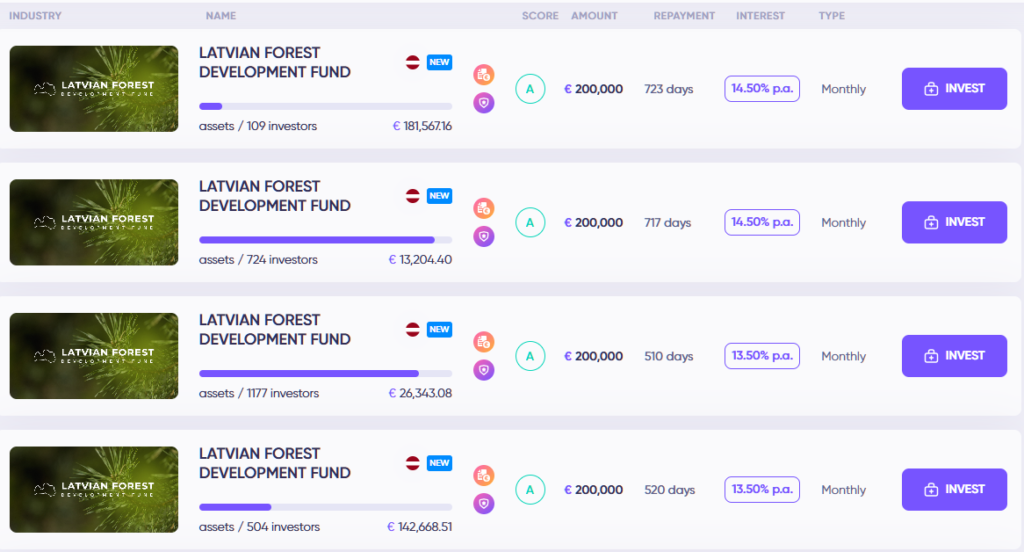Click remaining amount € 26,343.08
Viewport: 1024px width, 552px height.
tap(420, 393)
